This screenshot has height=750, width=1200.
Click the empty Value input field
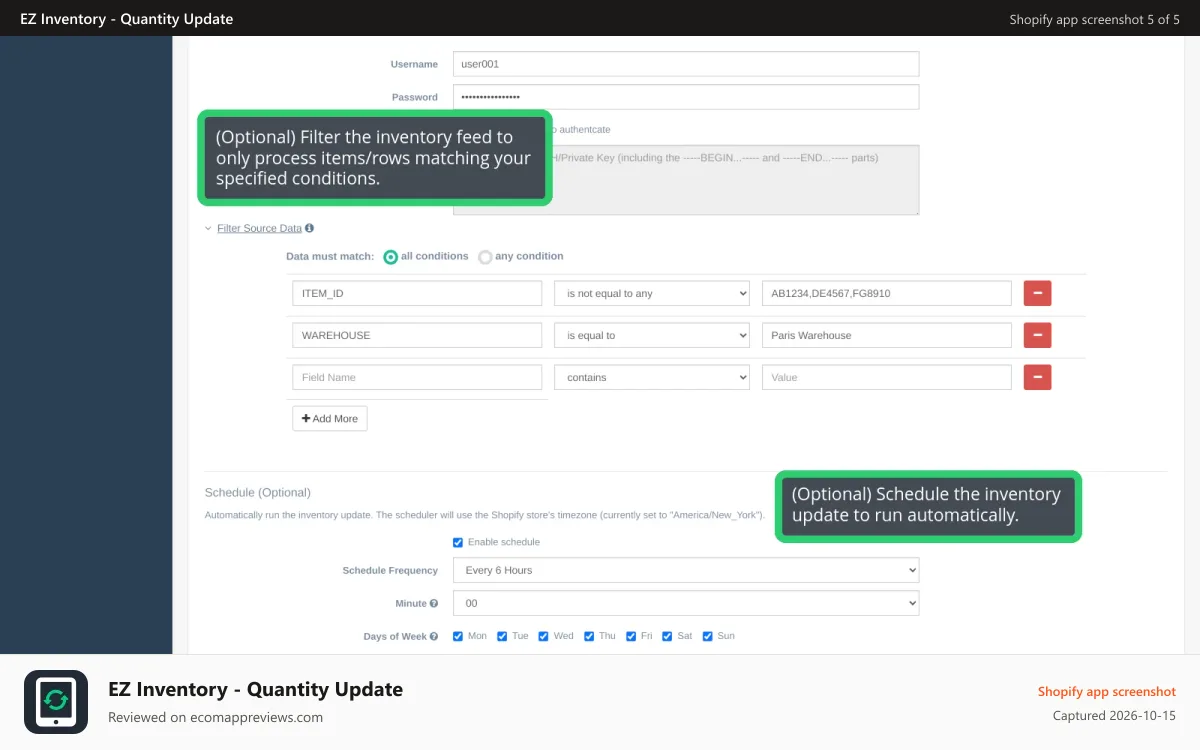click(887, 377)
